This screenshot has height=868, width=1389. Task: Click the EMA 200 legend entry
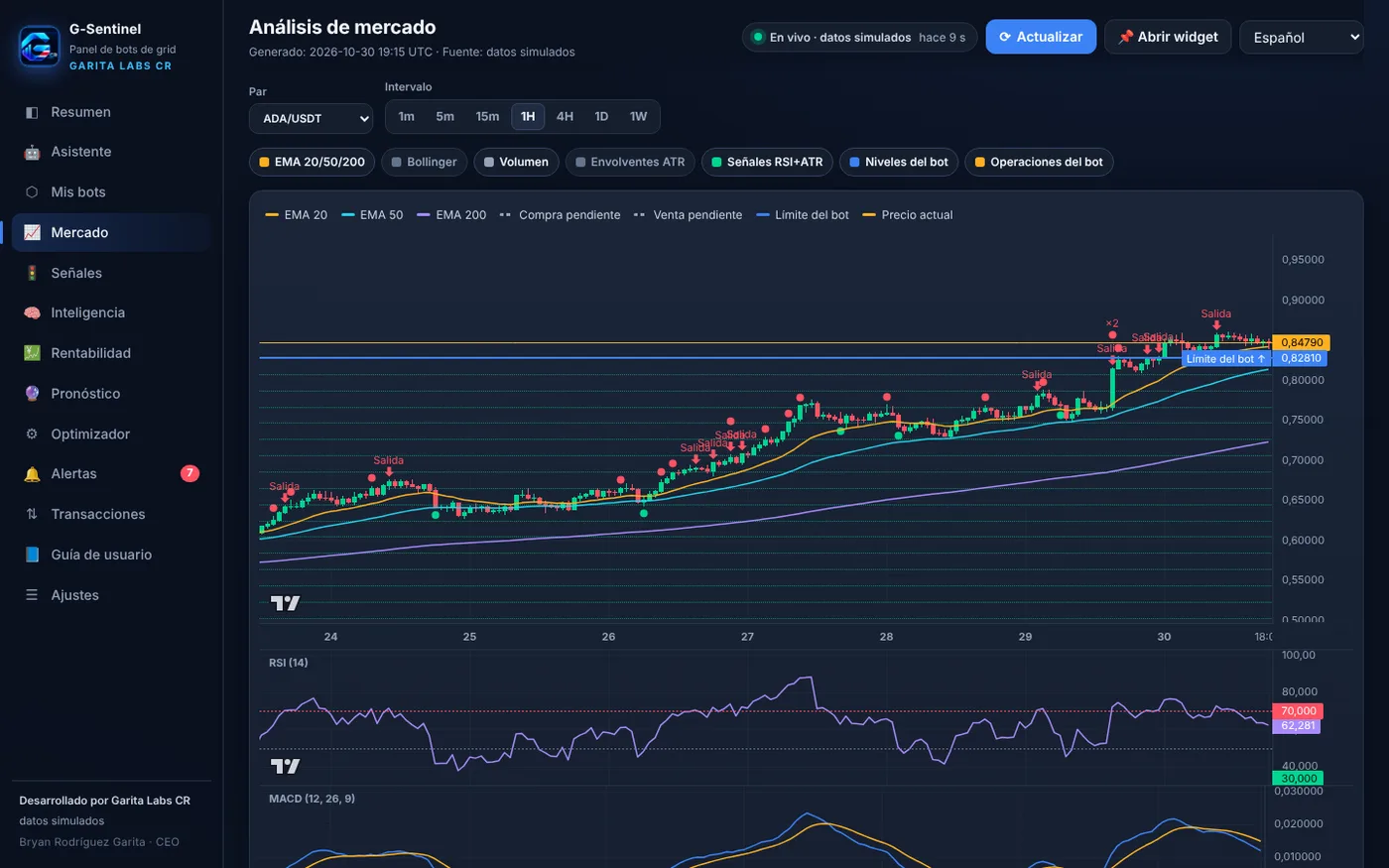click(x=452, y=214)
